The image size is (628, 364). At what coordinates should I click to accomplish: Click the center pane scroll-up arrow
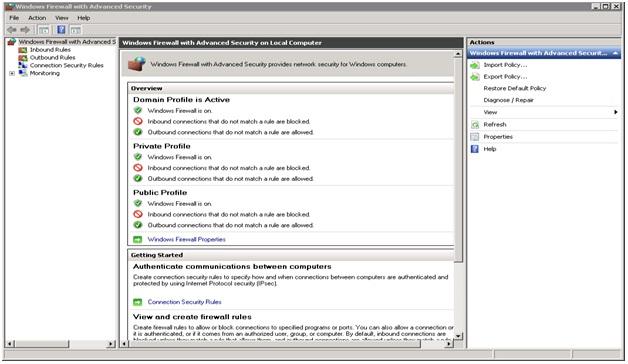pos(458,54)
